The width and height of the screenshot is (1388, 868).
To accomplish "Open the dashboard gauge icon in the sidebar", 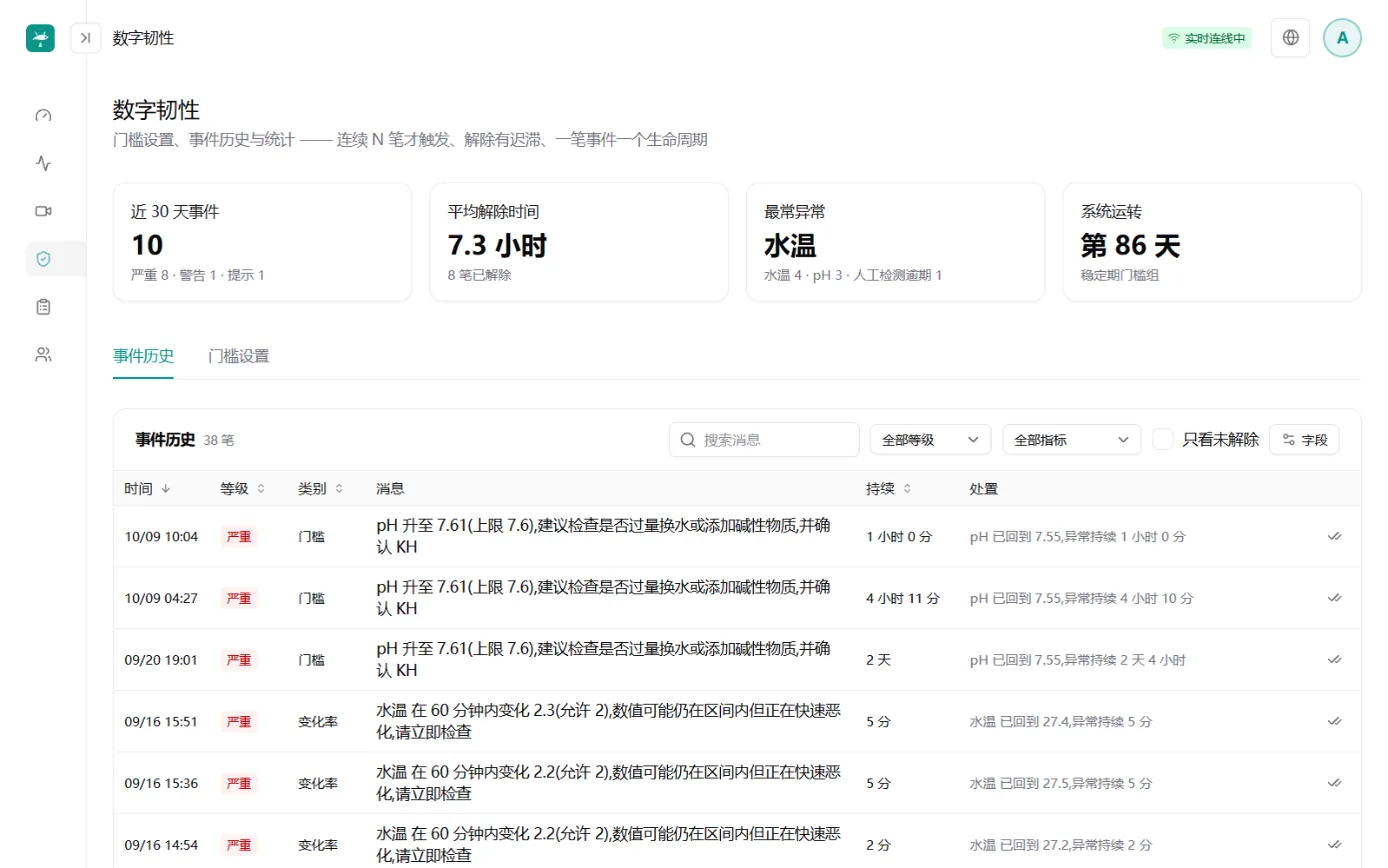I will pyautogui.click(x=43, y=115).
